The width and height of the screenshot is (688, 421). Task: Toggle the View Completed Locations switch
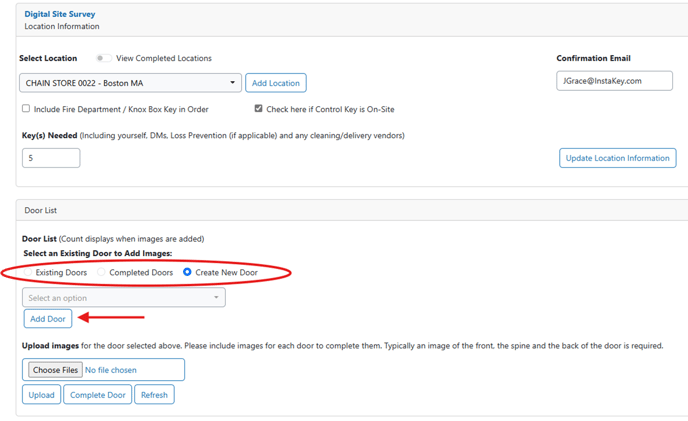(x=103, y=58)
